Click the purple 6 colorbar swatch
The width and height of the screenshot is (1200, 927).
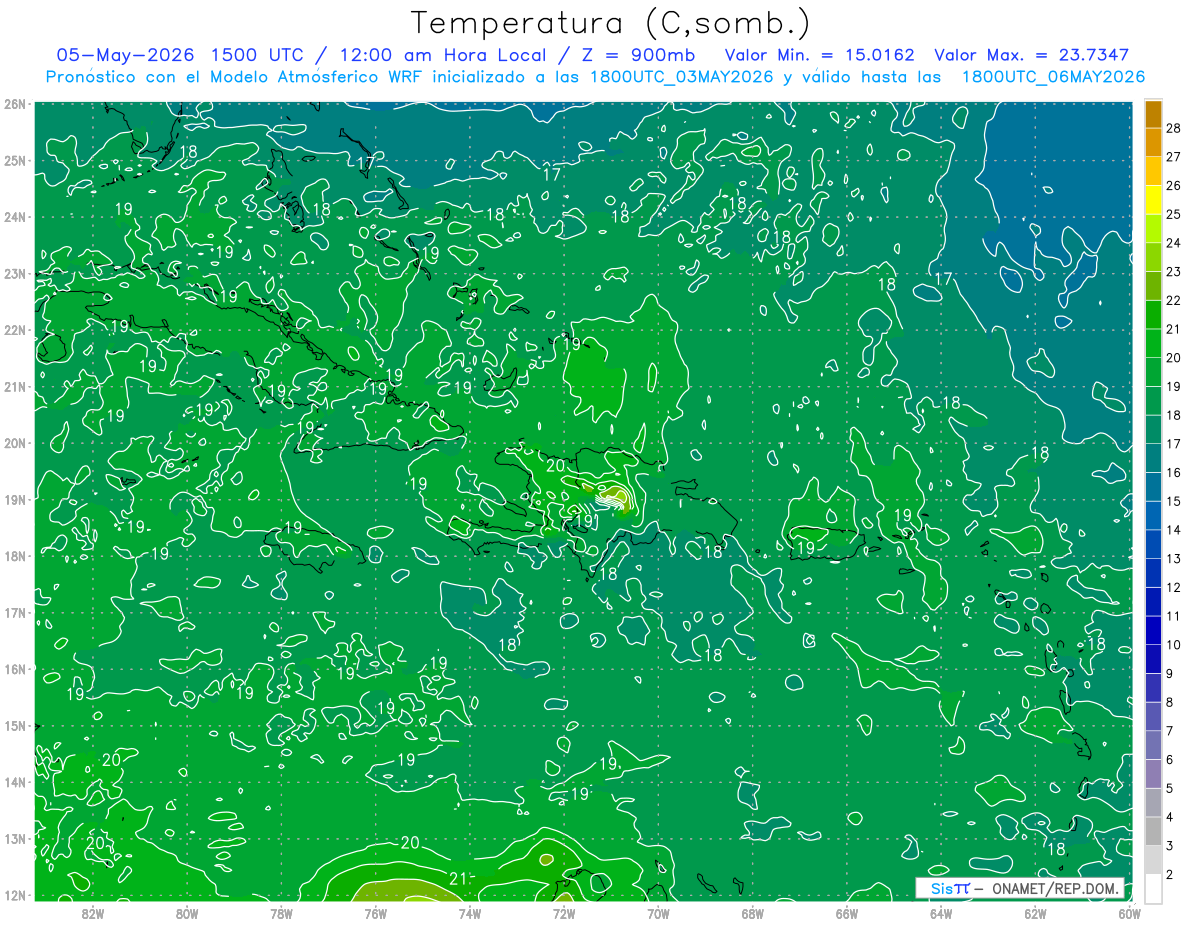[x=1152, y=747]
